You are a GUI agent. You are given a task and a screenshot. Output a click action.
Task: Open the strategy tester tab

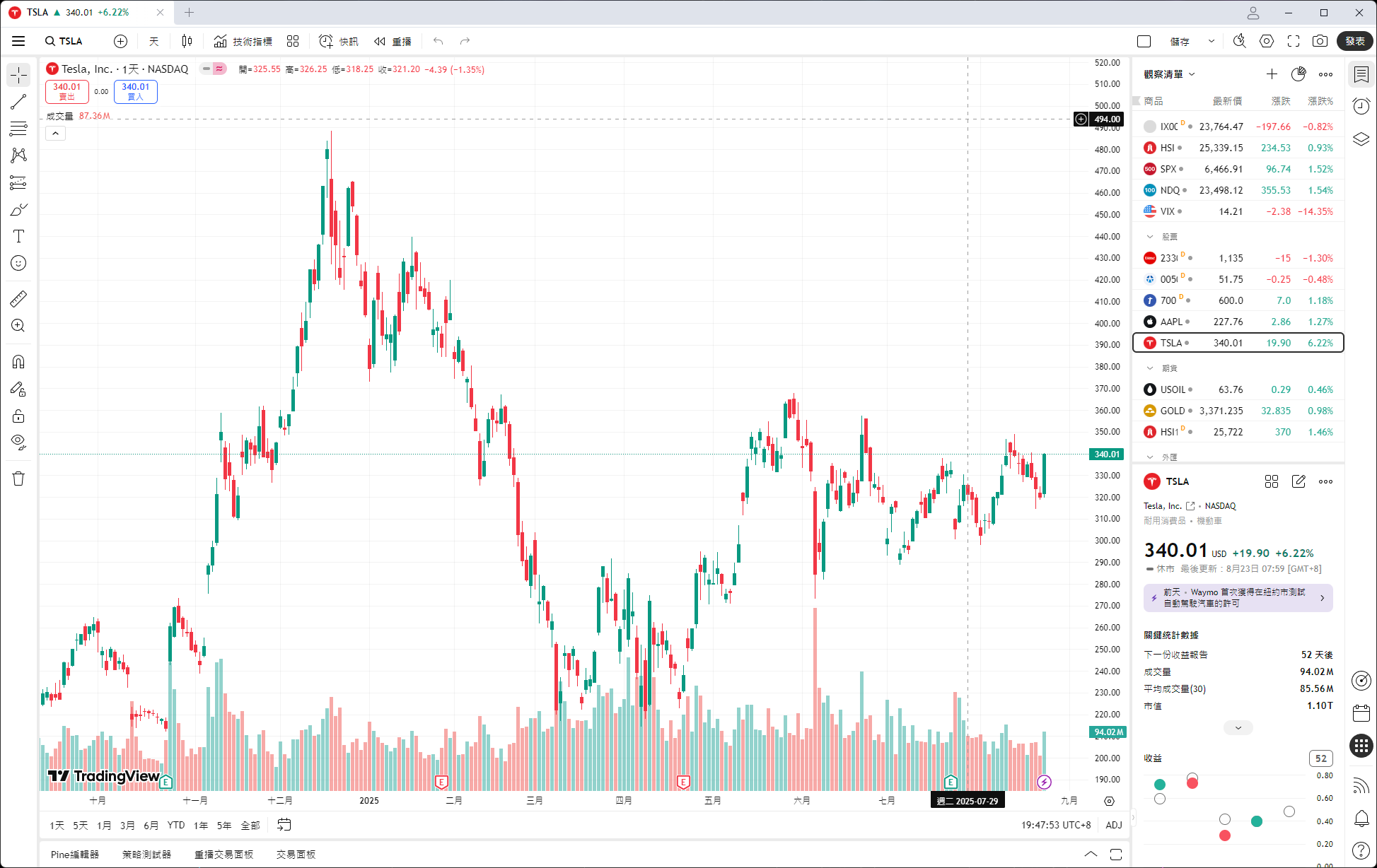[x=146, y=855]
